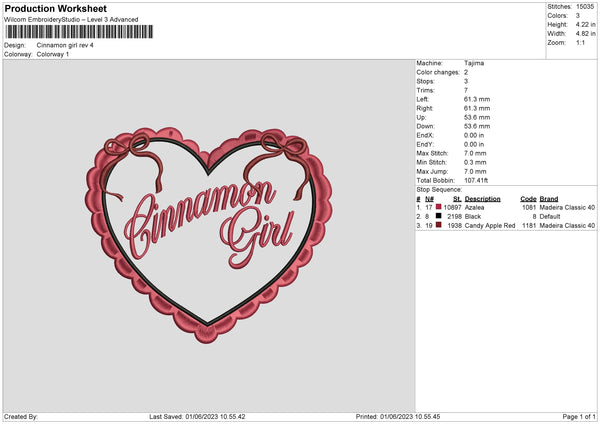The width and height of the screenshot is (600, 424).
Task: Click the Width value 4.82 in
Action: [x=585, y=34]
